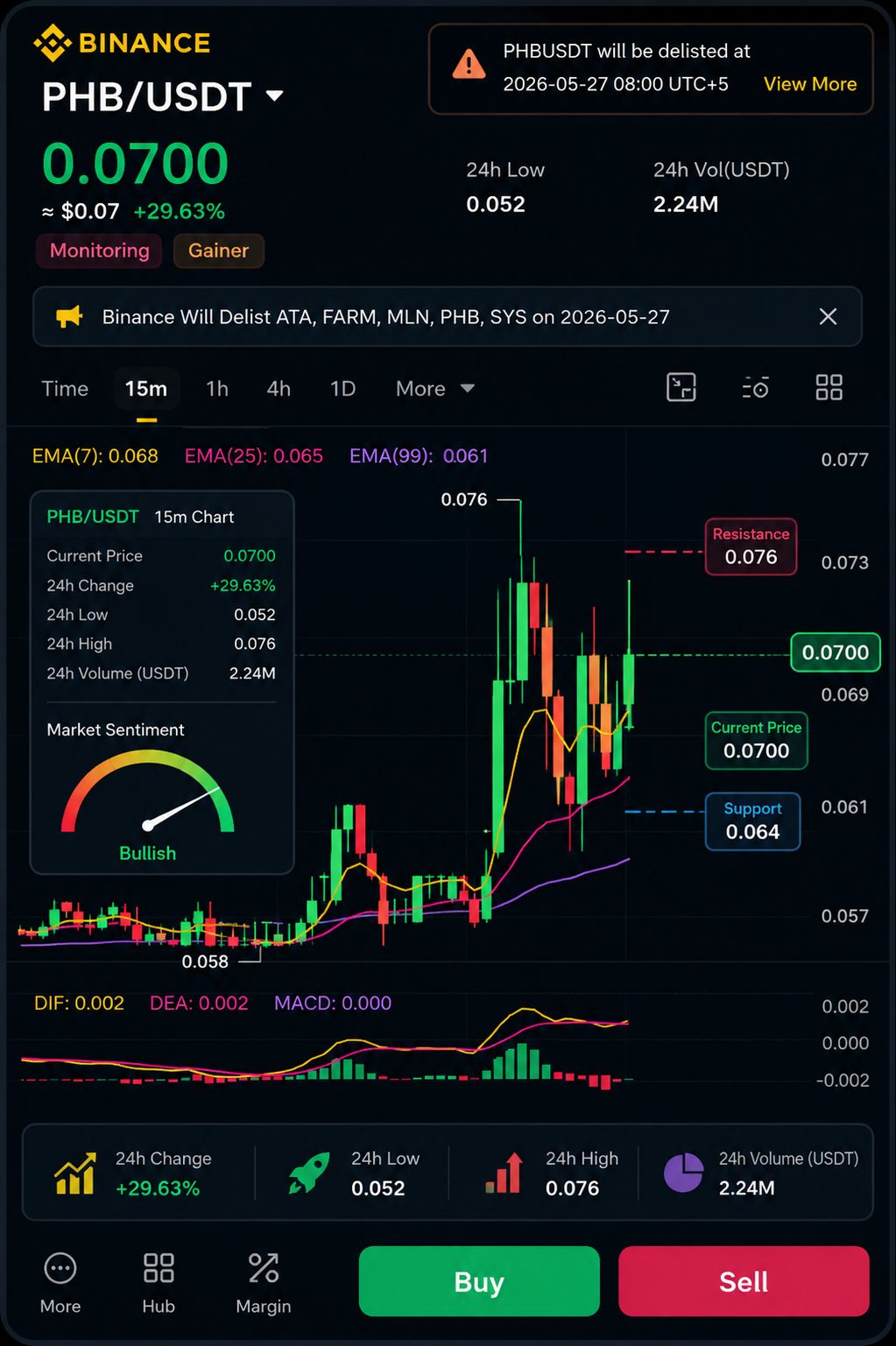Click the Market Sentiment gauge
The image size is (896, 1346).
tap(148, 791)
